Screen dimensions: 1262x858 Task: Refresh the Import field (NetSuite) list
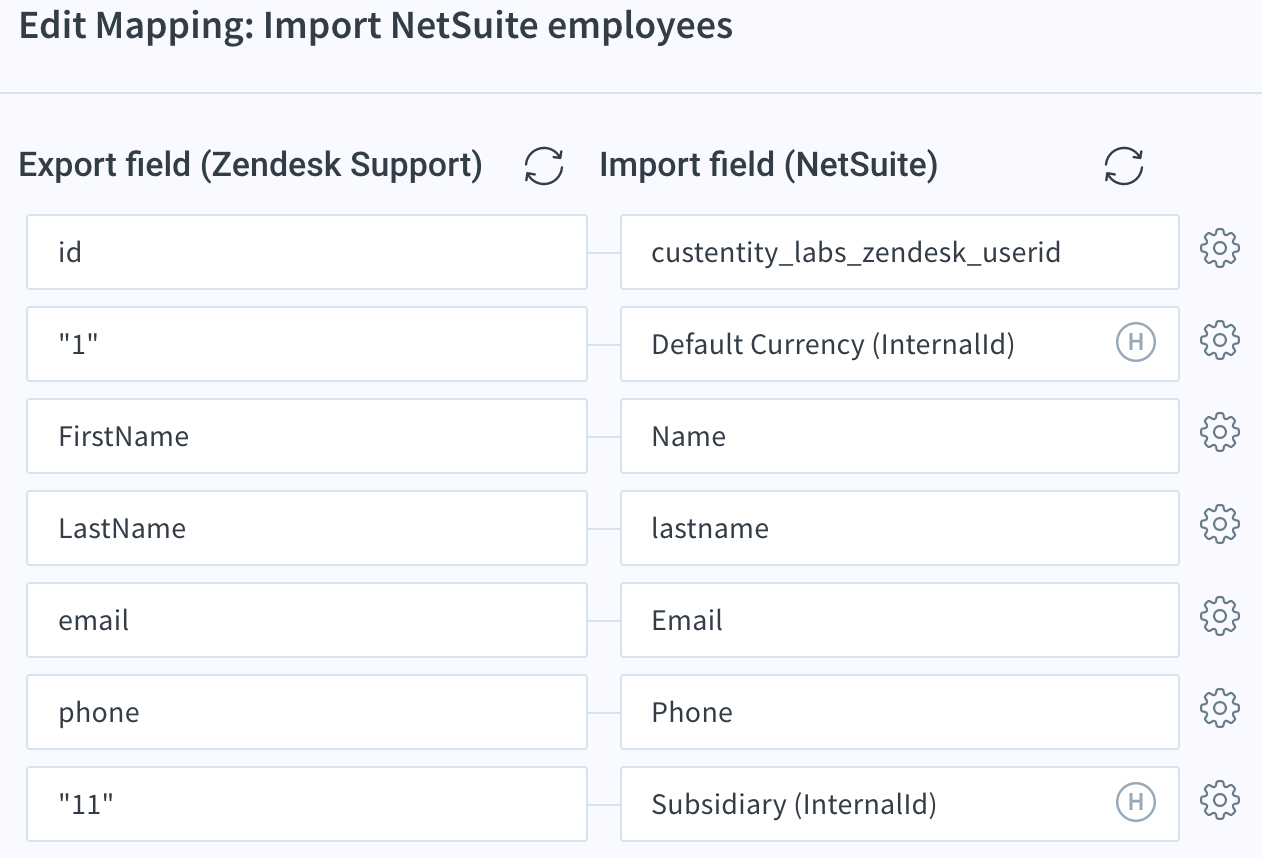point(1124,165)
